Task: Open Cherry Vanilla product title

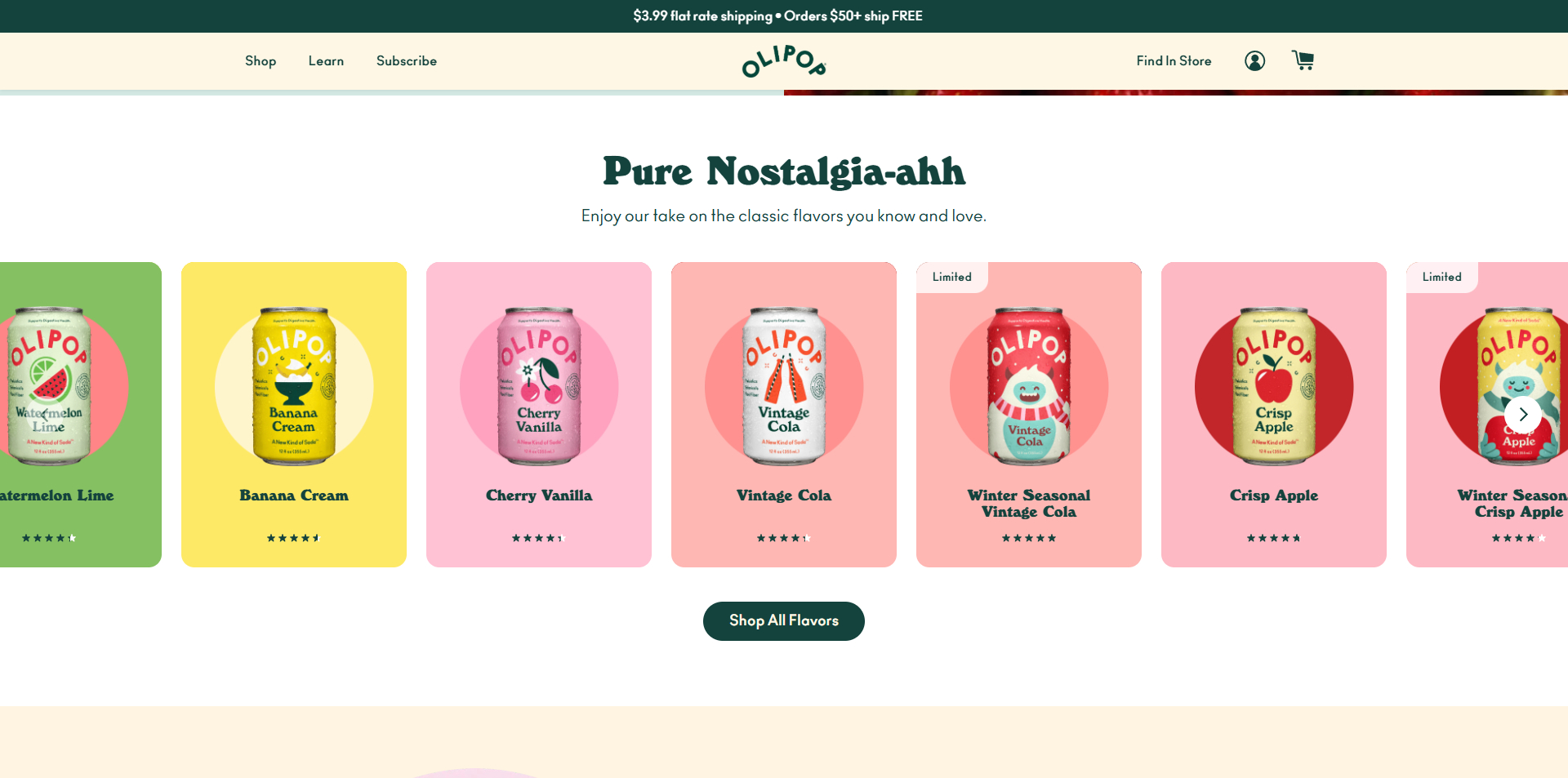Action: point(539,496)
